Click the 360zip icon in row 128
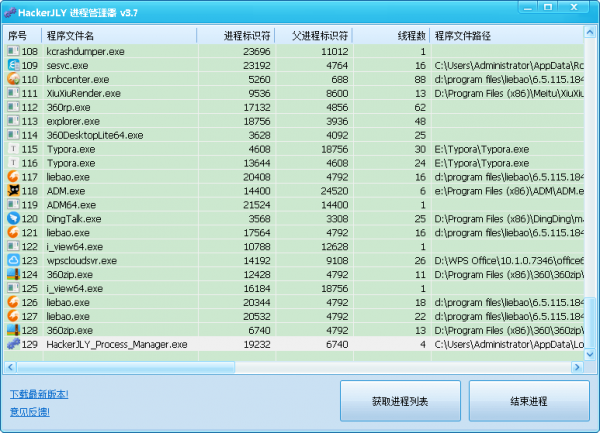Viewport: 600px width, 433px height. [13, 330]
